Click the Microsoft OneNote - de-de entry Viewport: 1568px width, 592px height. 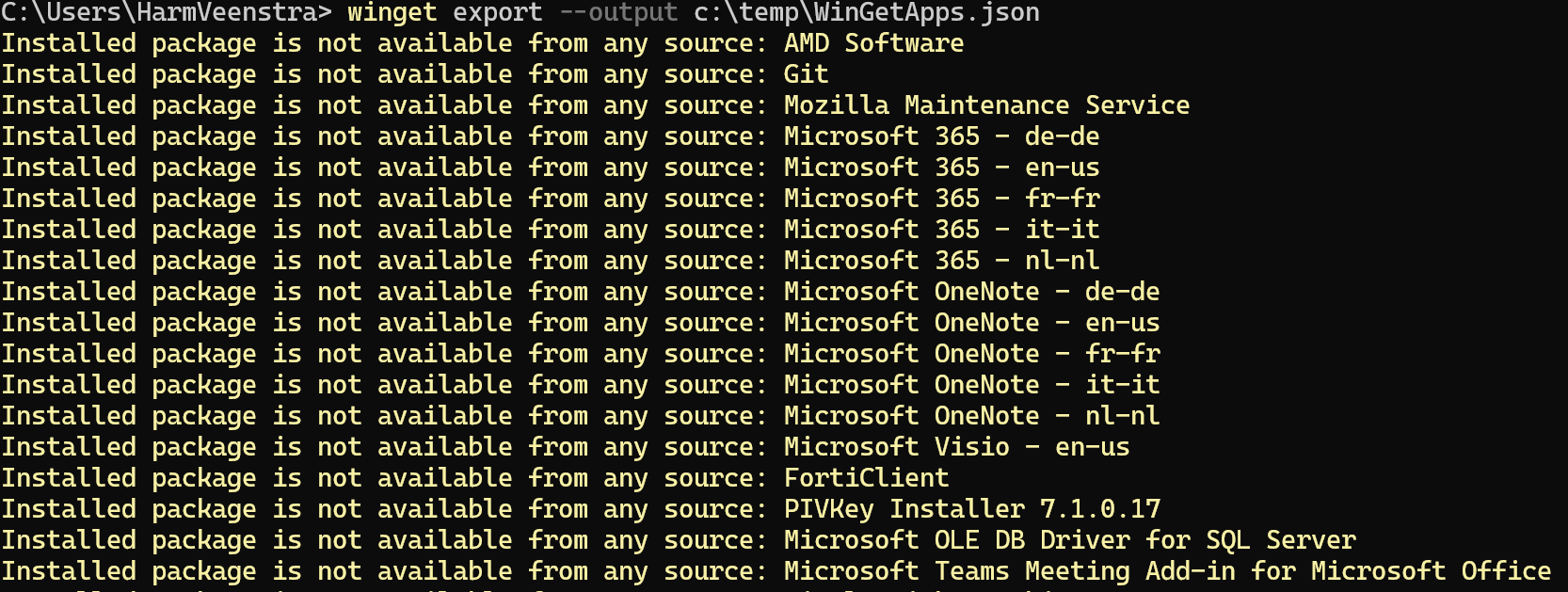pos(971,292)
